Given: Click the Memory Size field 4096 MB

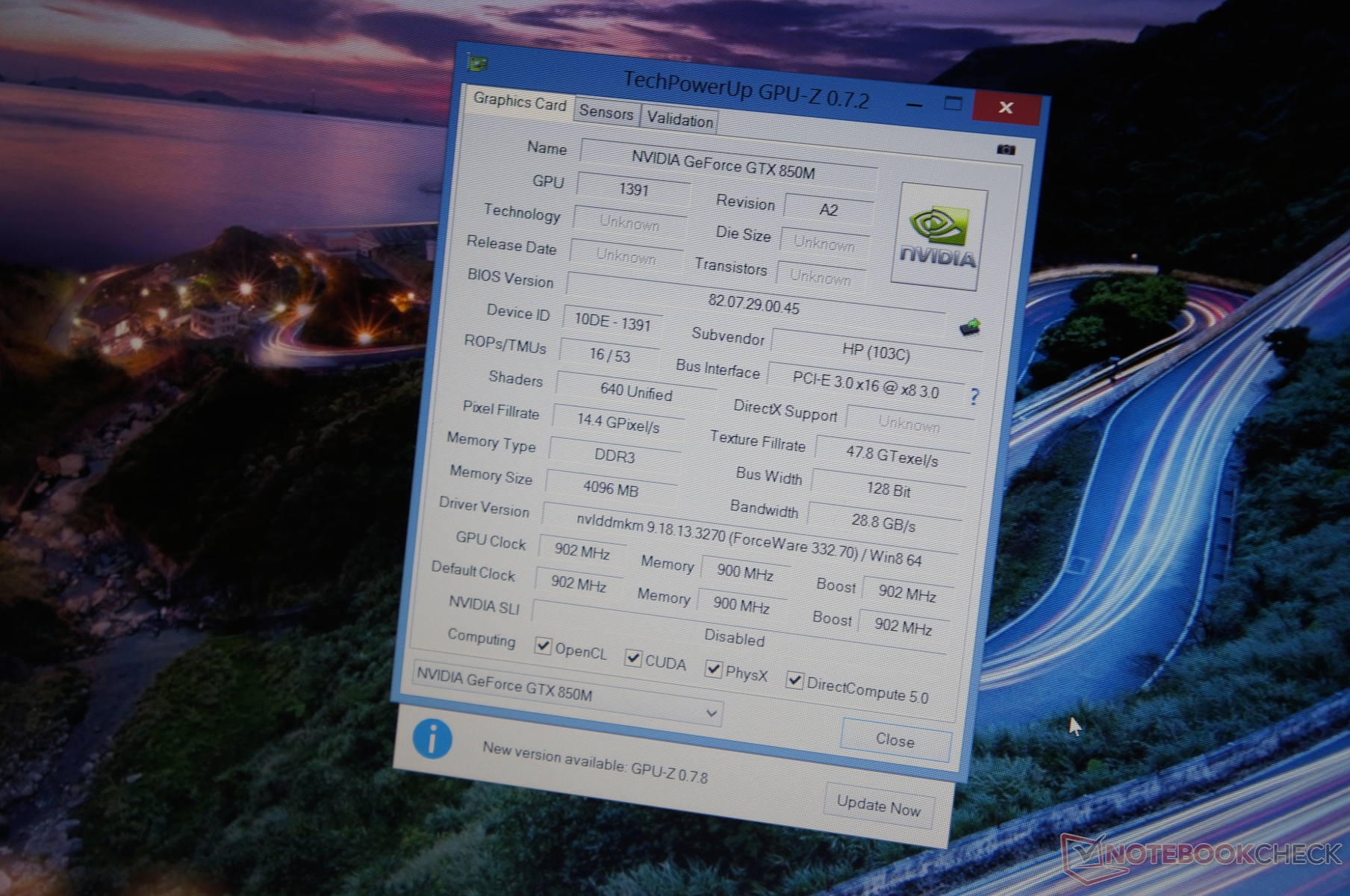Looking at the screenshot, I should pyautogui.click(x=611, y=489).
